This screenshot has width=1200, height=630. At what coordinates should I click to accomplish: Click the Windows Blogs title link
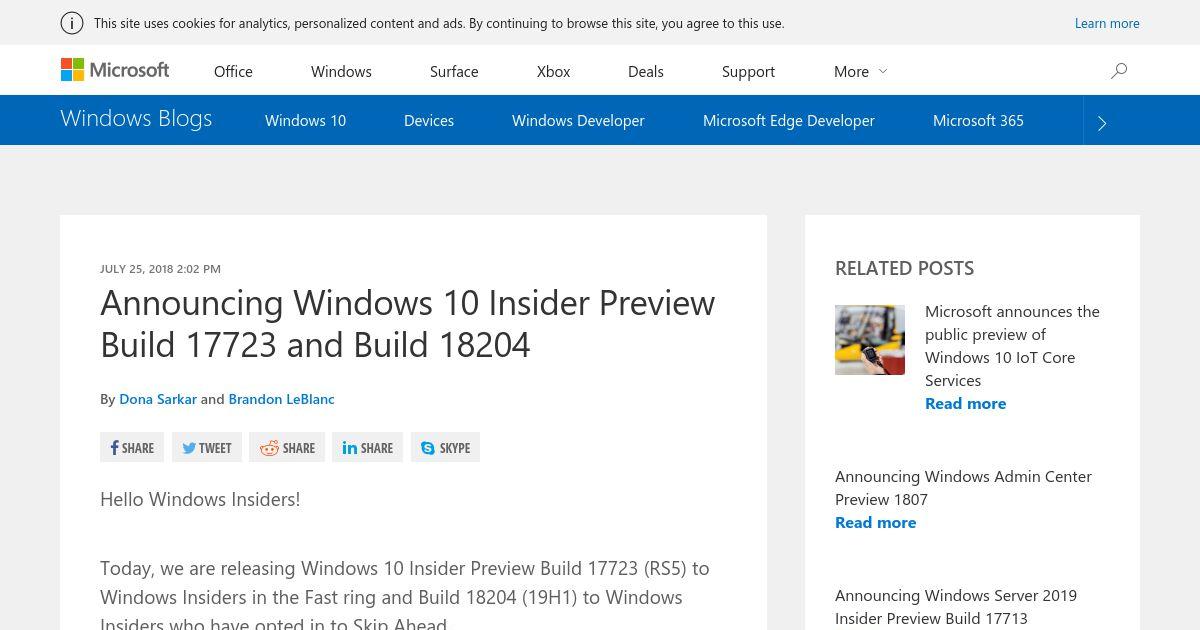pos(136,118)
